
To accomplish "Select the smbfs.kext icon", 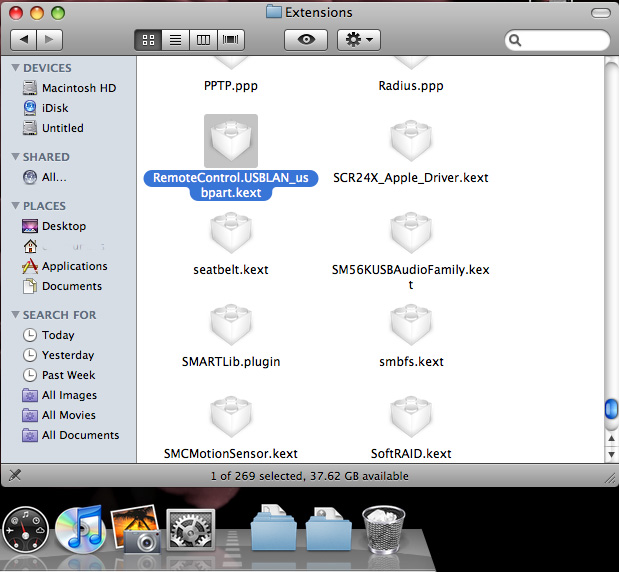I will (411, 324).
